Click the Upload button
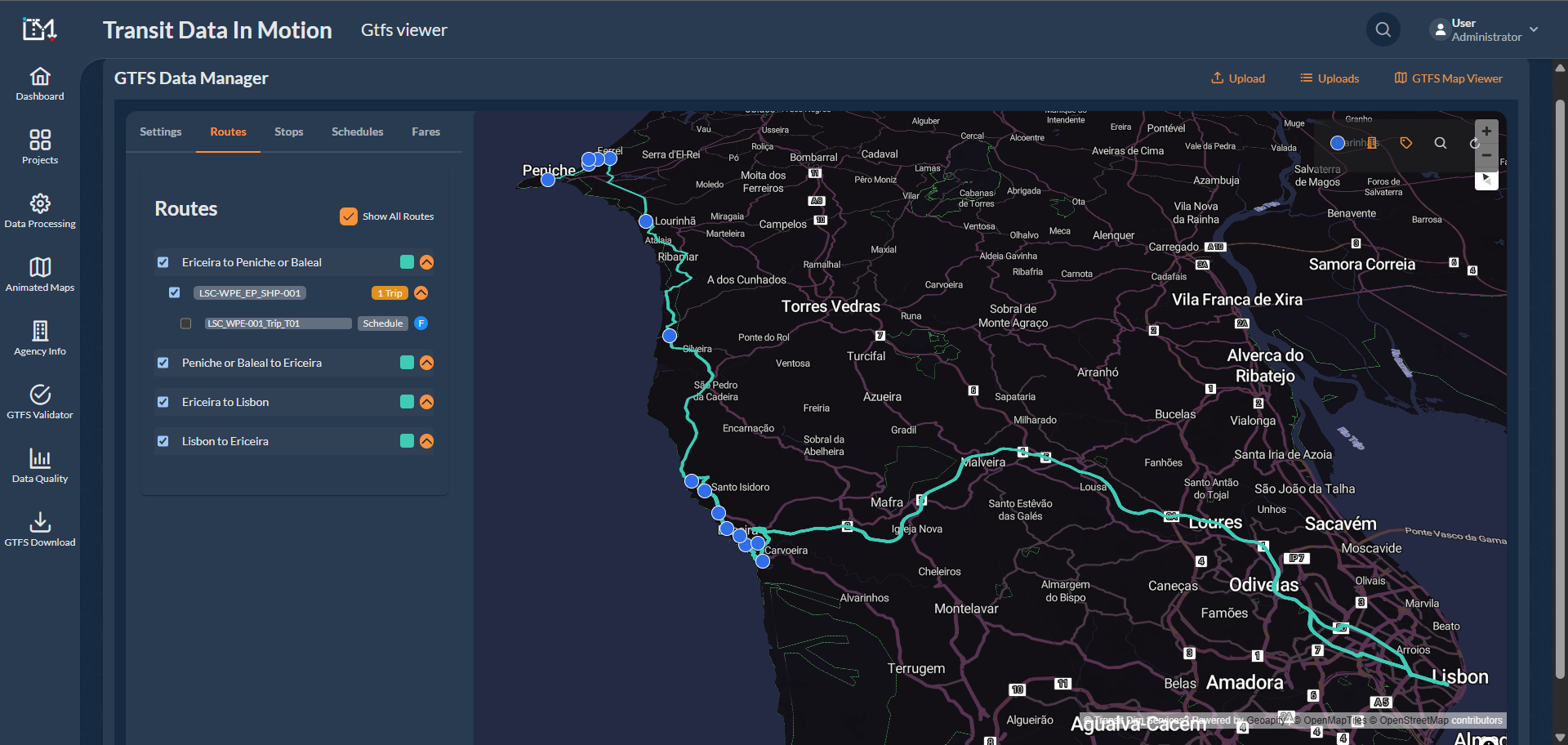1568x745 pixels. [x=1238, y=78]
